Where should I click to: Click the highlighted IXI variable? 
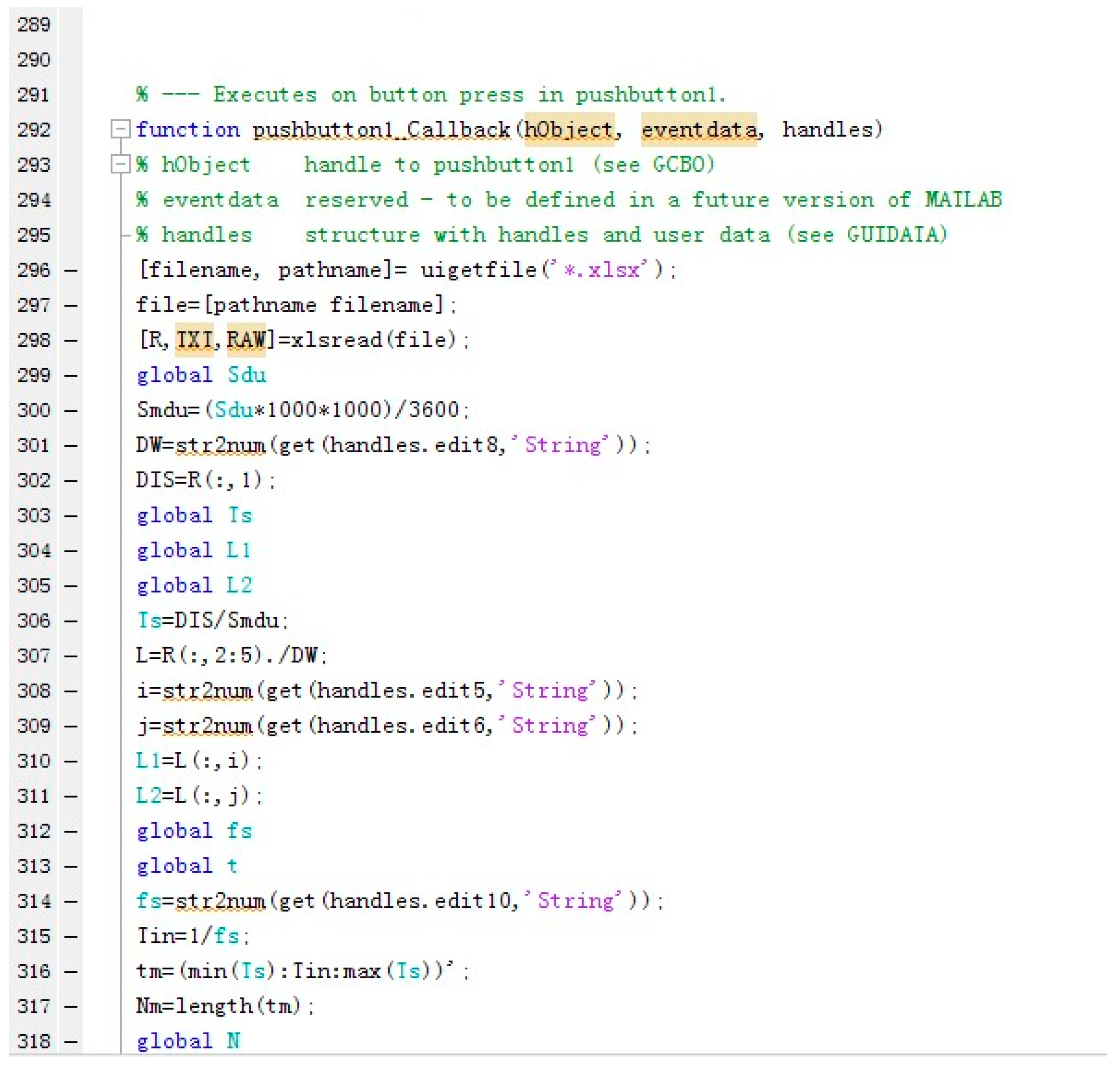[x=194, y=340]
